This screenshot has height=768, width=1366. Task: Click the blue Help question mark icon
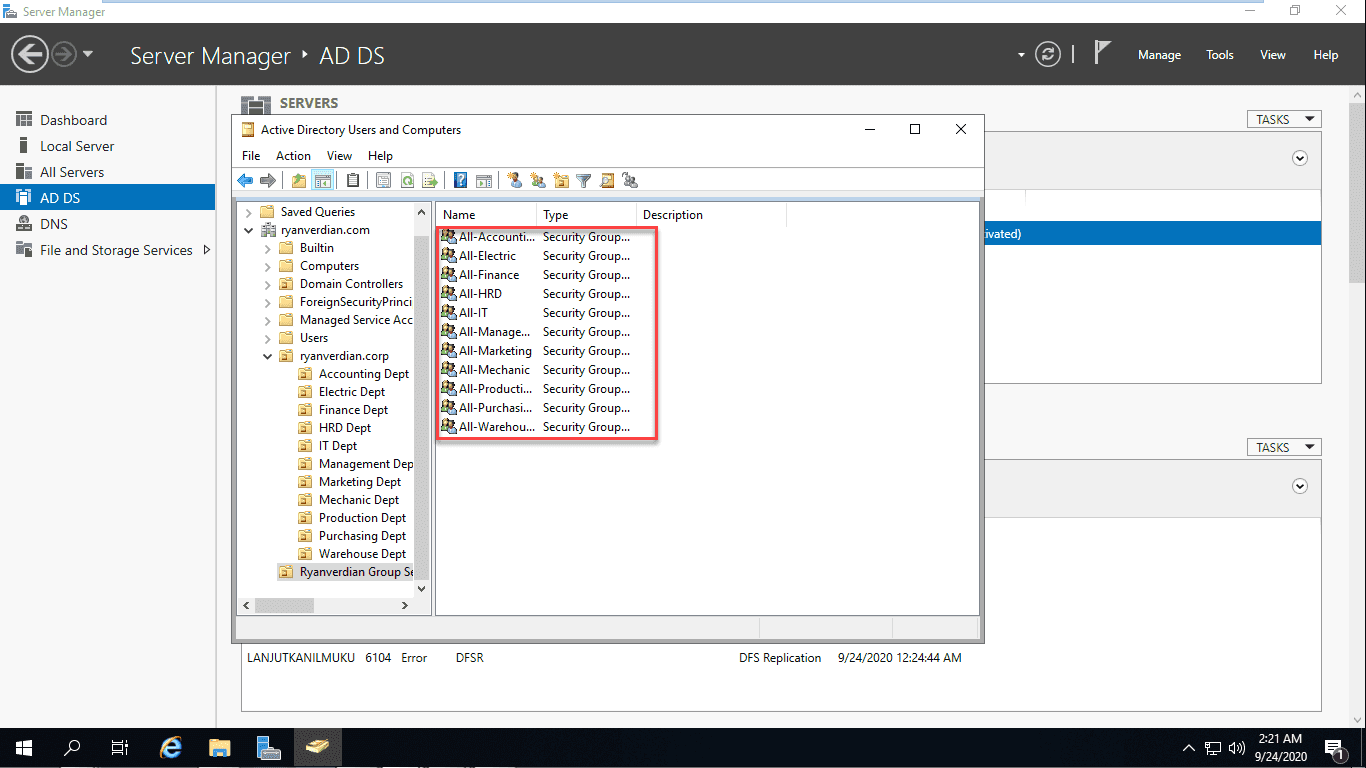click(460, 181)
